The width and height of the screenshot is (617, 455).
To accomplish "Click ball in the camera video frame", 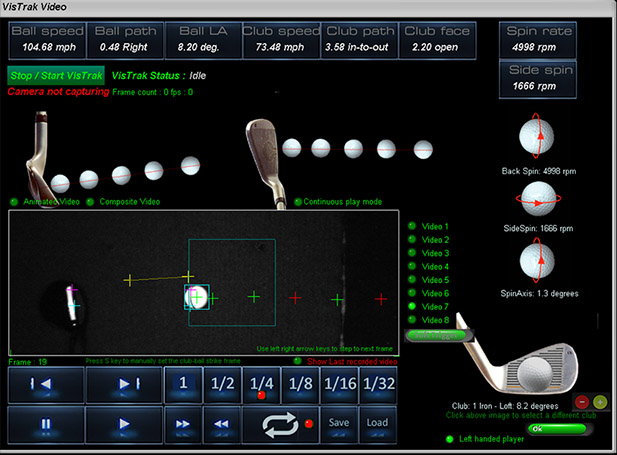I will tap(196, 297).
